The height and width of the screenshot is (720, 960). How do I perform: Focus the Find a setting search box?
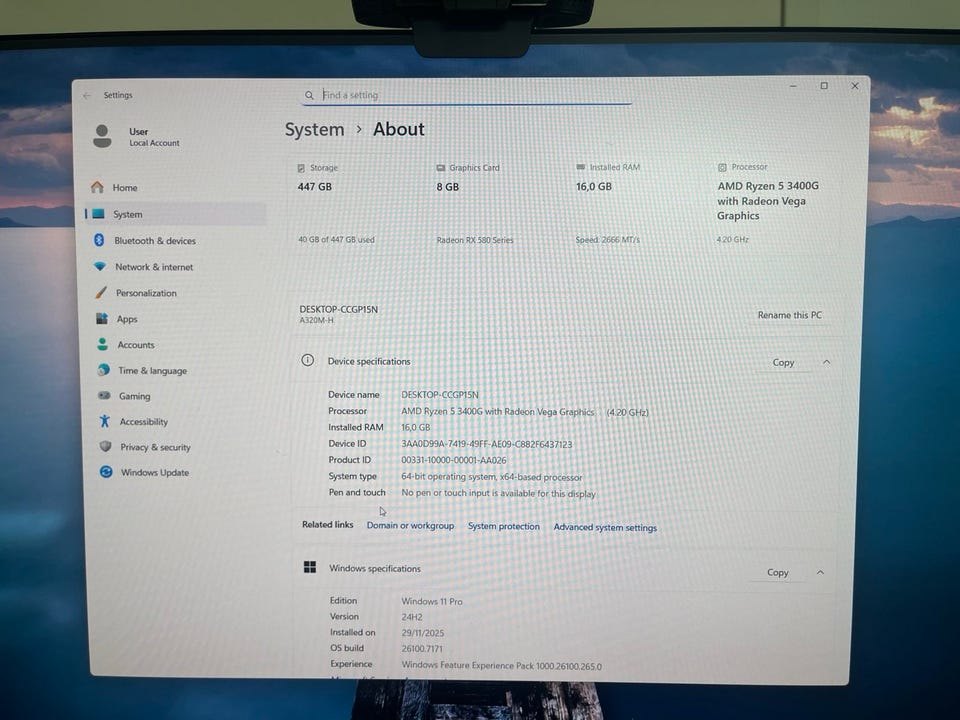tap(467, 95)
